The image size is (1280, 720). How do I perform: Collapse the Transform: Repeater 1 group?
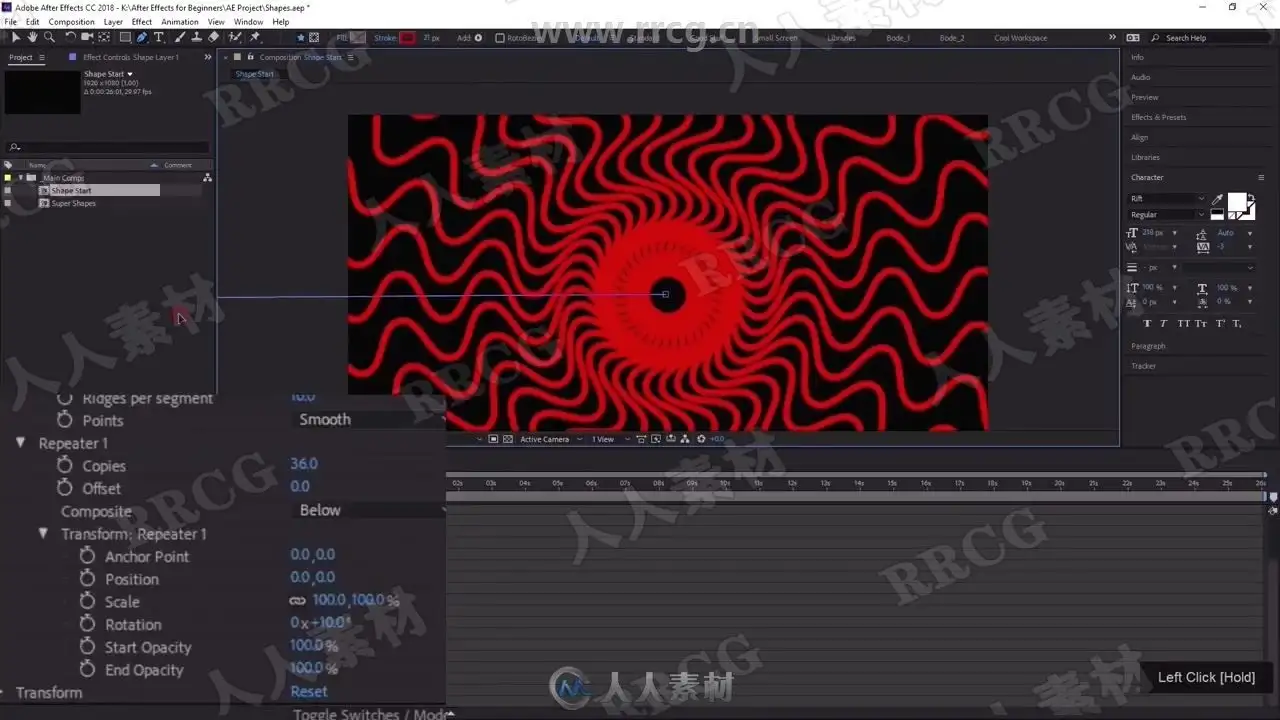pos(43,534)
